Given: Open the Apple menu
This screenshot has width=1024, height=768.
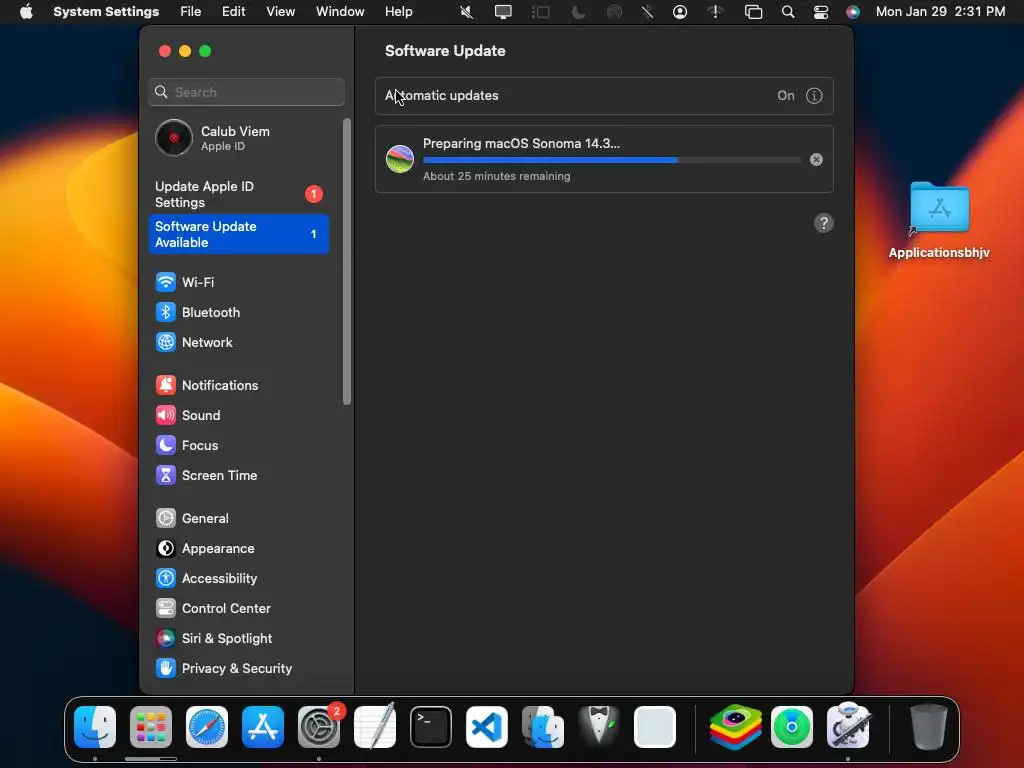Looking at the screenshot, I should (x=26, y=12).
